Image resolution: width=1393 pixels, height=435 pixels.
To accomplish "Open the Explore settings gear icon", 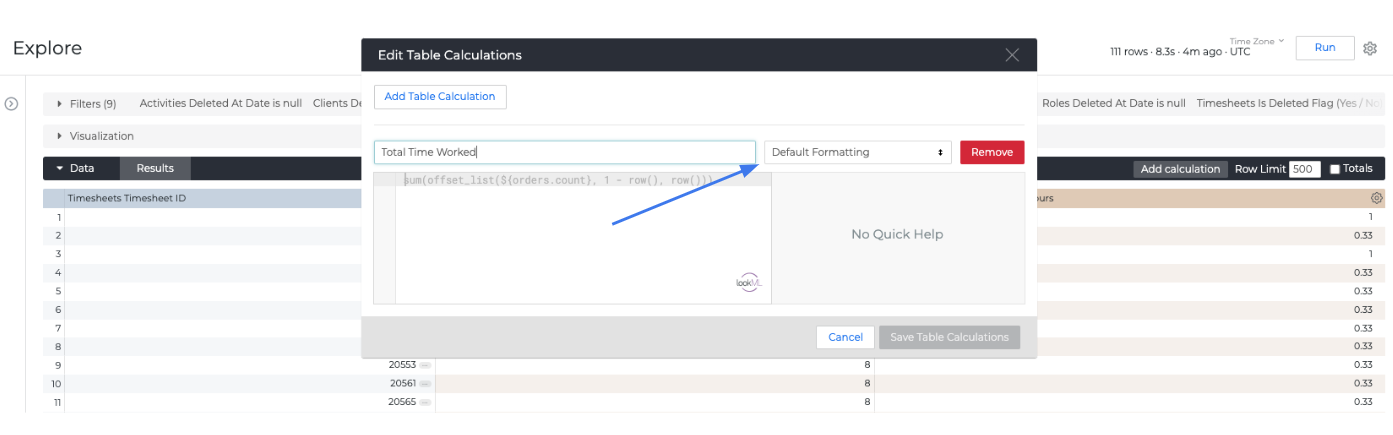I will pos(1370,48).
